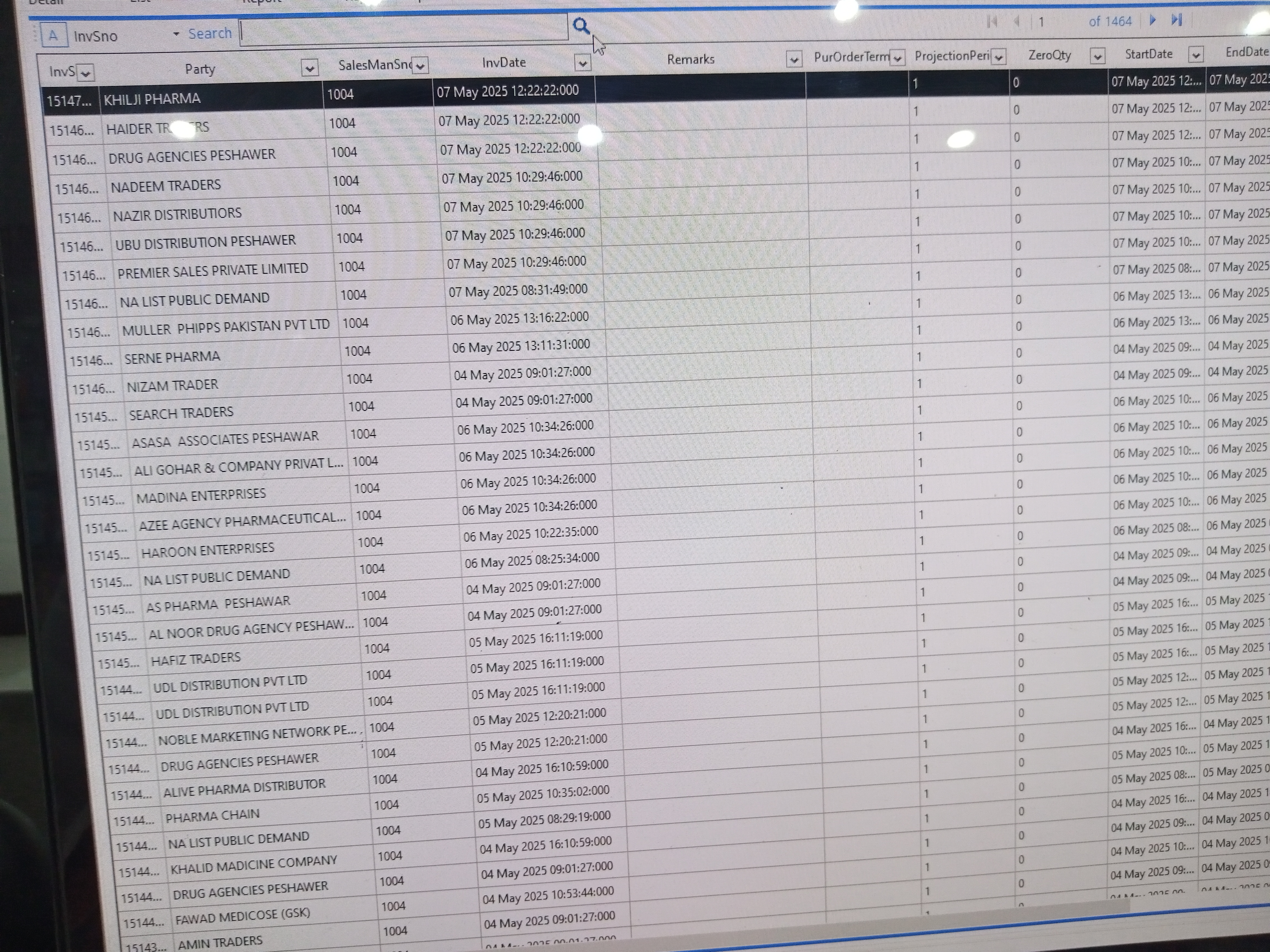Open SalesManSno column filter arrow
Viewport: 1270px width, 952px height.
coord(420,66)
